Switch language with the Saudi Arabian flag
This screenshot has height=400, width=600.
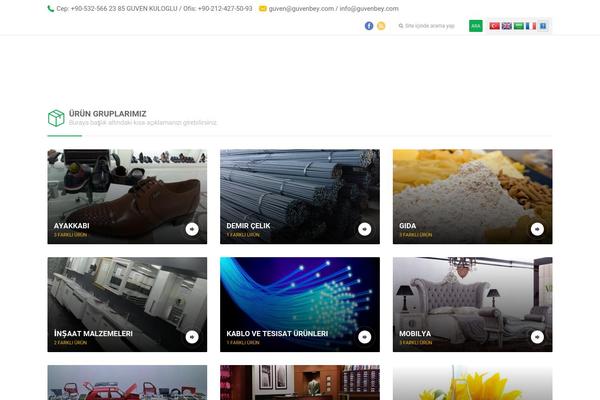point(518,26)
